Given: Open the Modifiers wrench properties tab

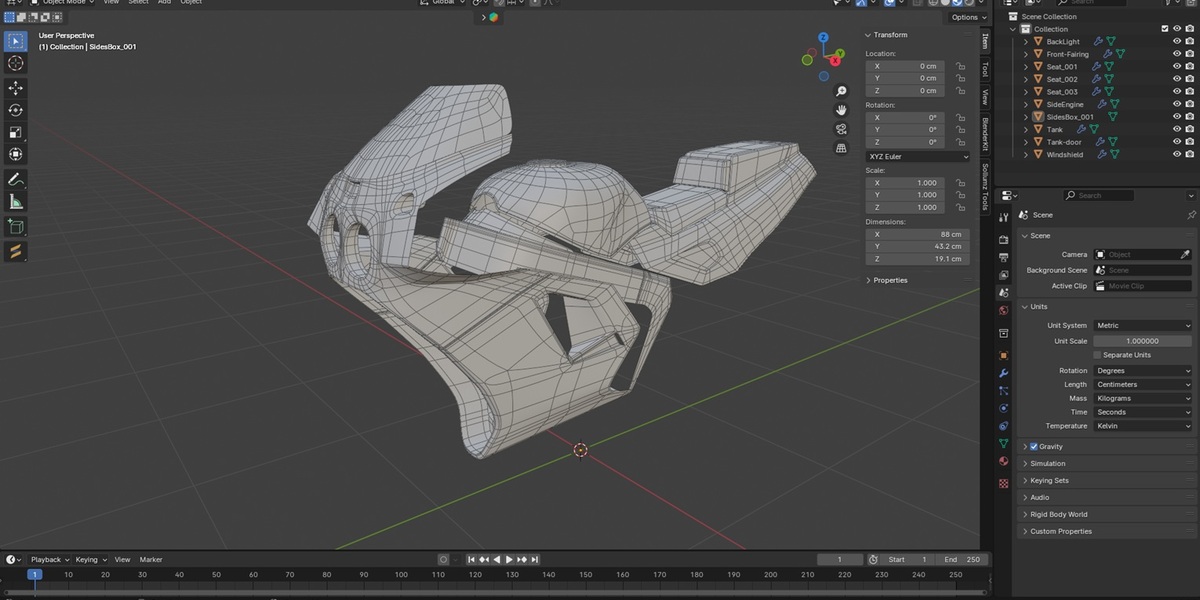Looking at the screenshot, I should coord(1004,373).
